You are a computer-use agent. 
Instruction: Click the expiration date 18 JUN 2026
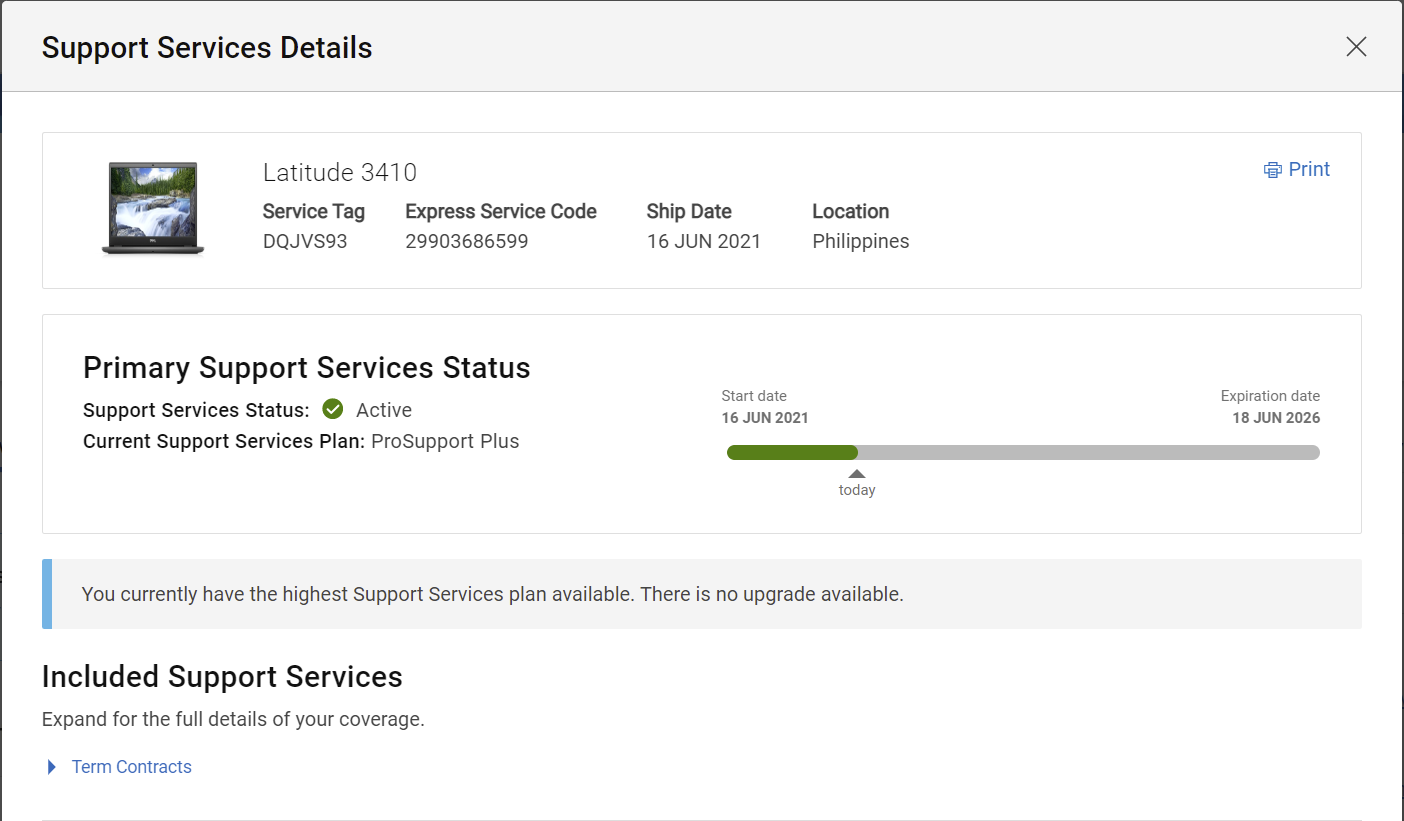(1275, 418)
